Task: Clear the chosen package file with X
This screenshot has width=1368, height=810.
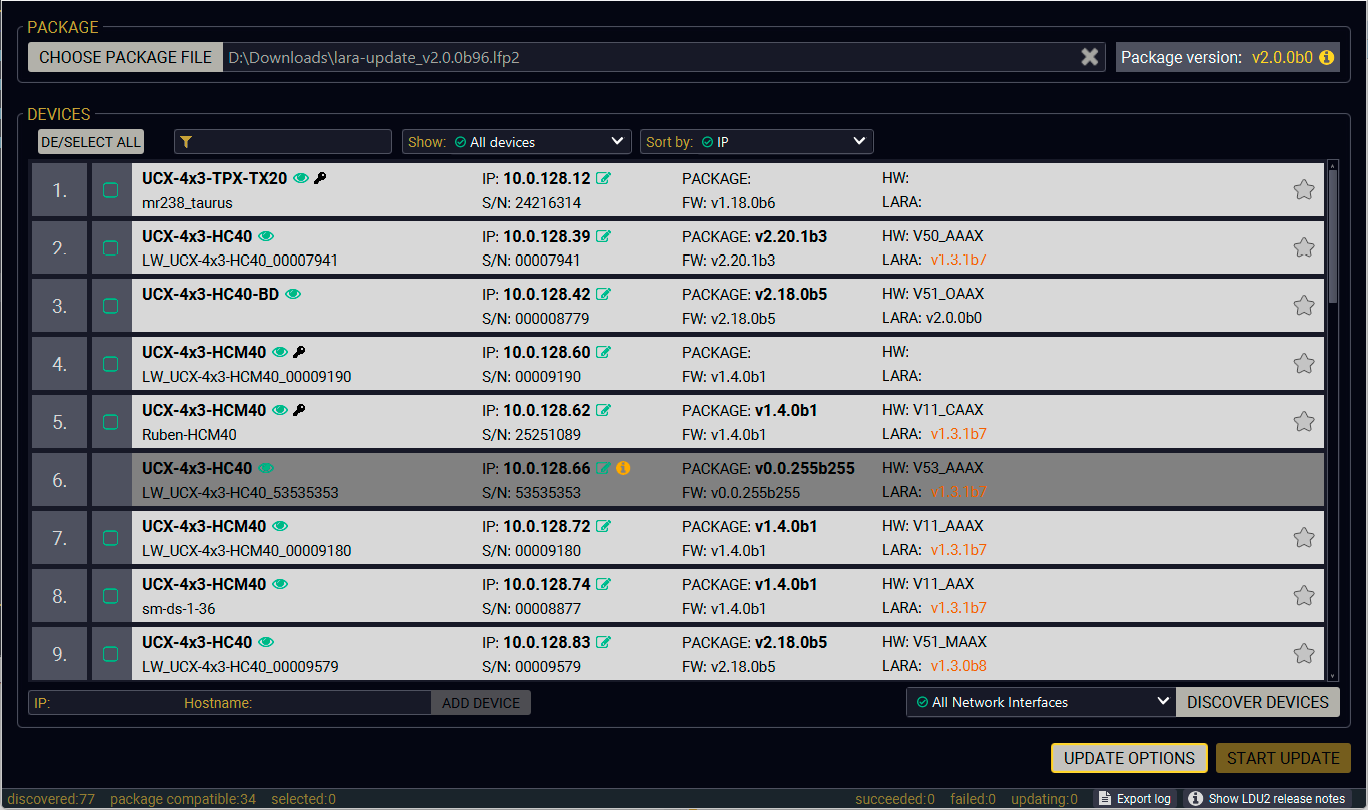Action: coord(1089,57)
